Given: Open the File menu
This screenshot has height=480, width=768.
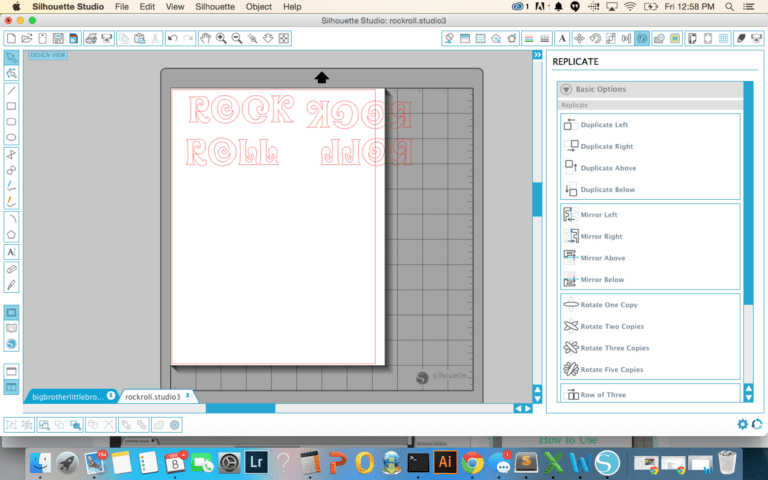Looking at the screenshot, I should (x=122, y=7).
